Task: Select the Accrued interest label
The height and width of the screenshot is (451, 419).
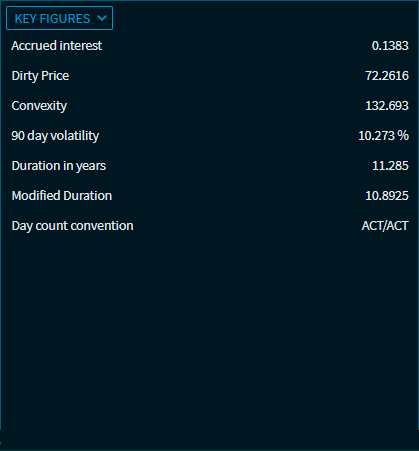Action: point(57,46)
